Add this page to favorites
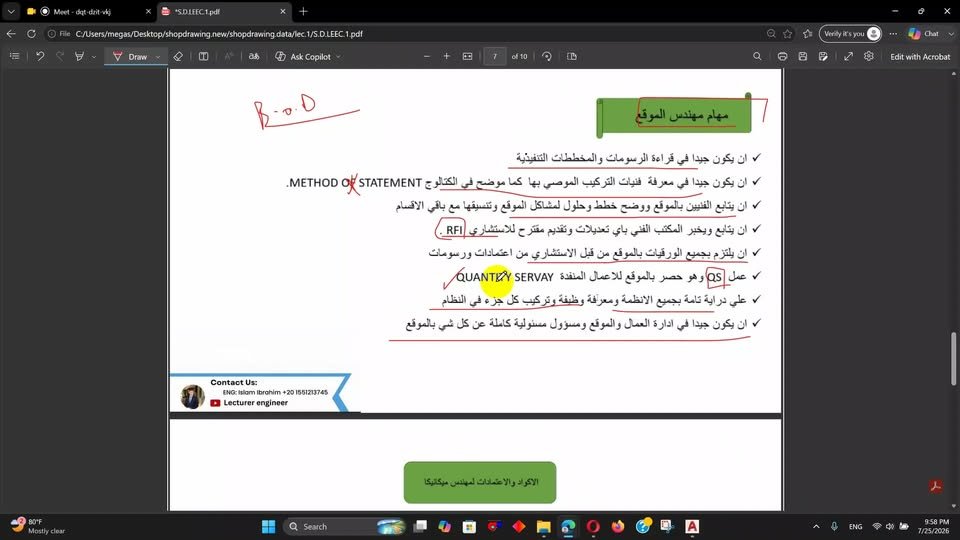 click(788, 34)
